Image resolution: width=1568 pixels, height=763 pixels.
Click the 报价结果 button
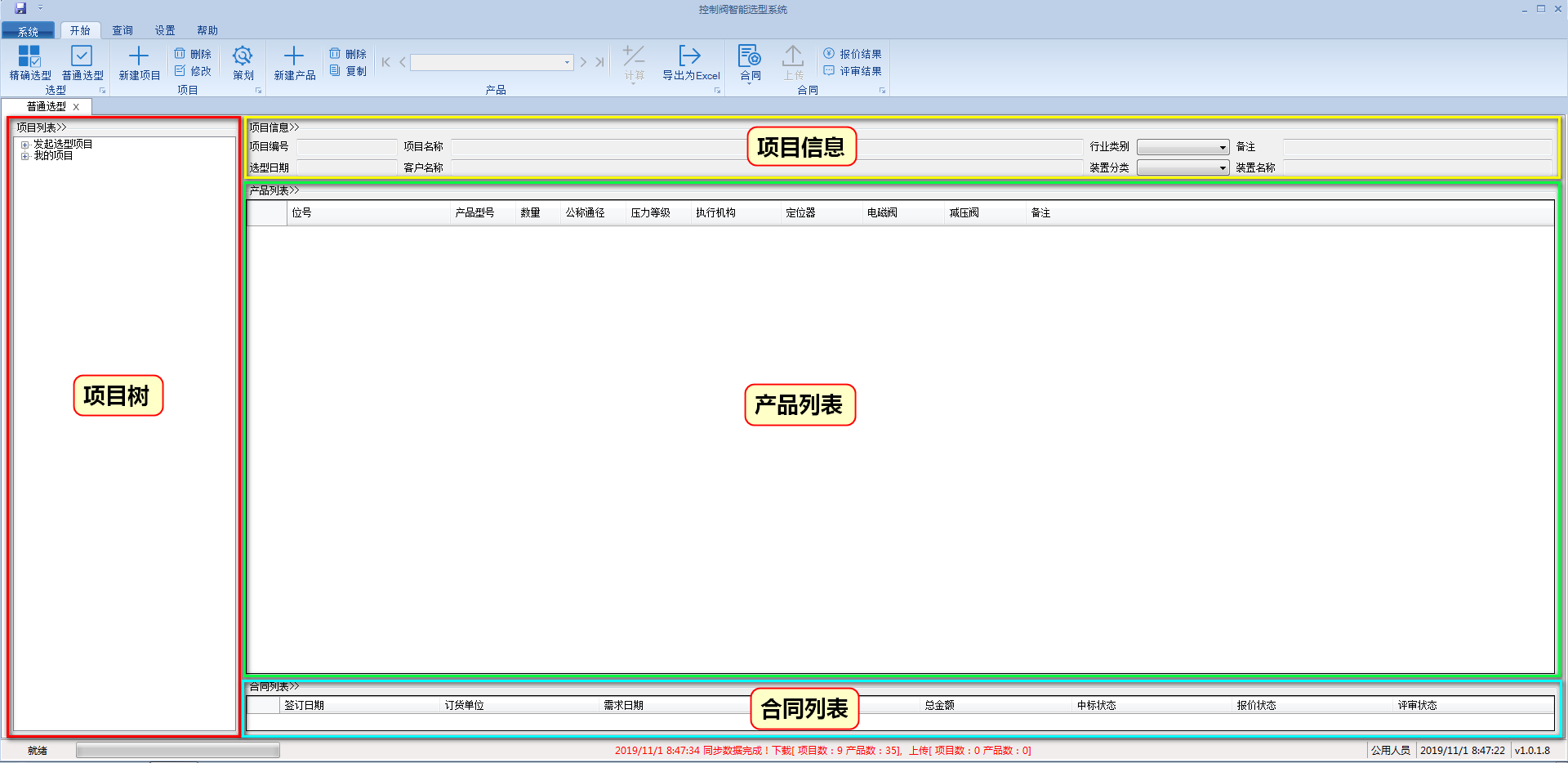pyautogui.click(x=853, y=54)
